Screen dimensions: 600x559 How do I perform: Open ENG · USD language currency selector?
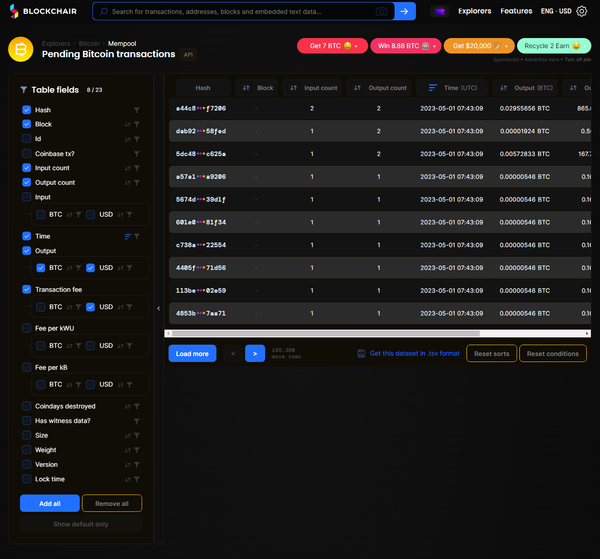click(x=556, y=11)
